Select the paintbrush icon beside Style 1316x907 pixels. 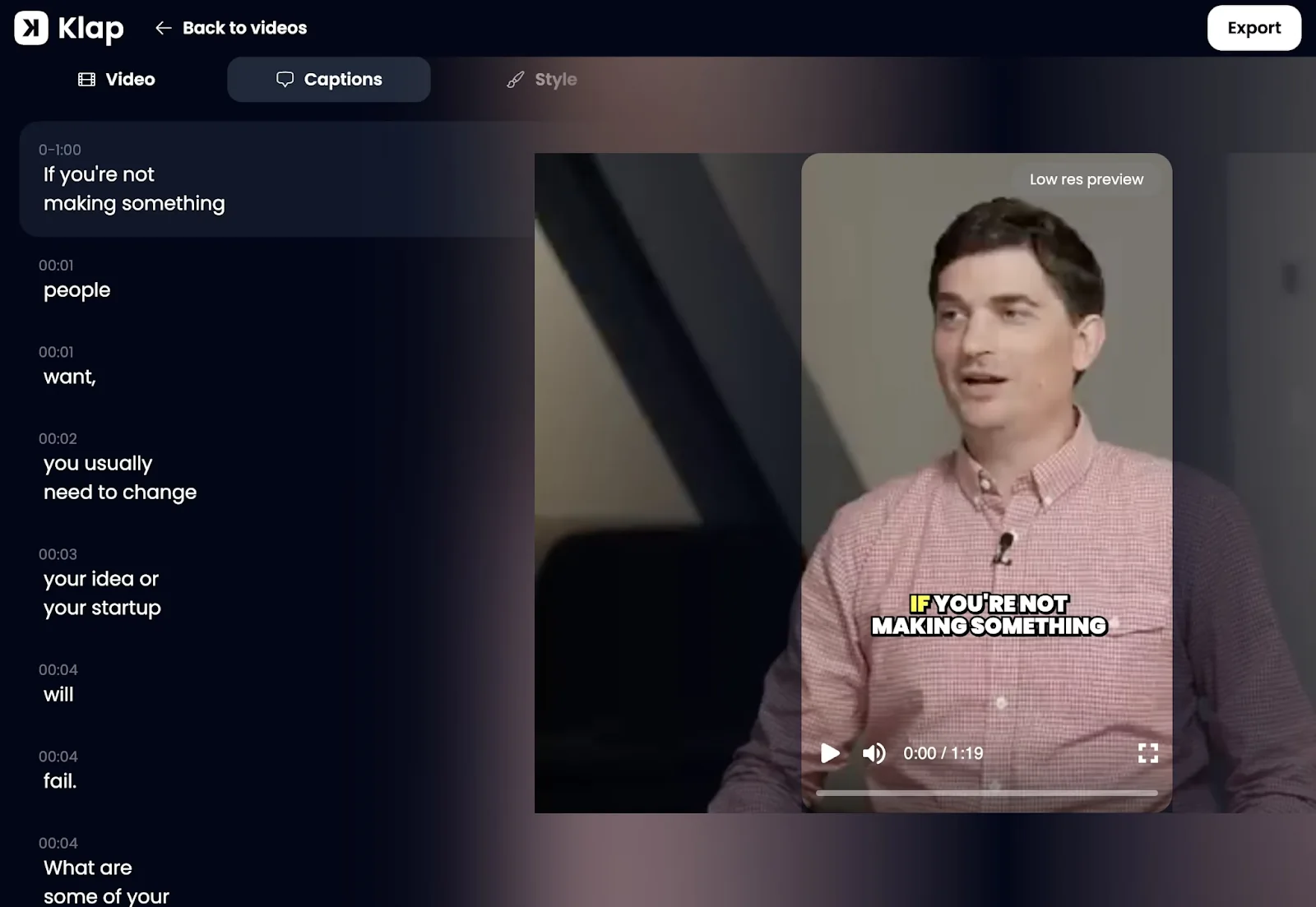(514, 79)
